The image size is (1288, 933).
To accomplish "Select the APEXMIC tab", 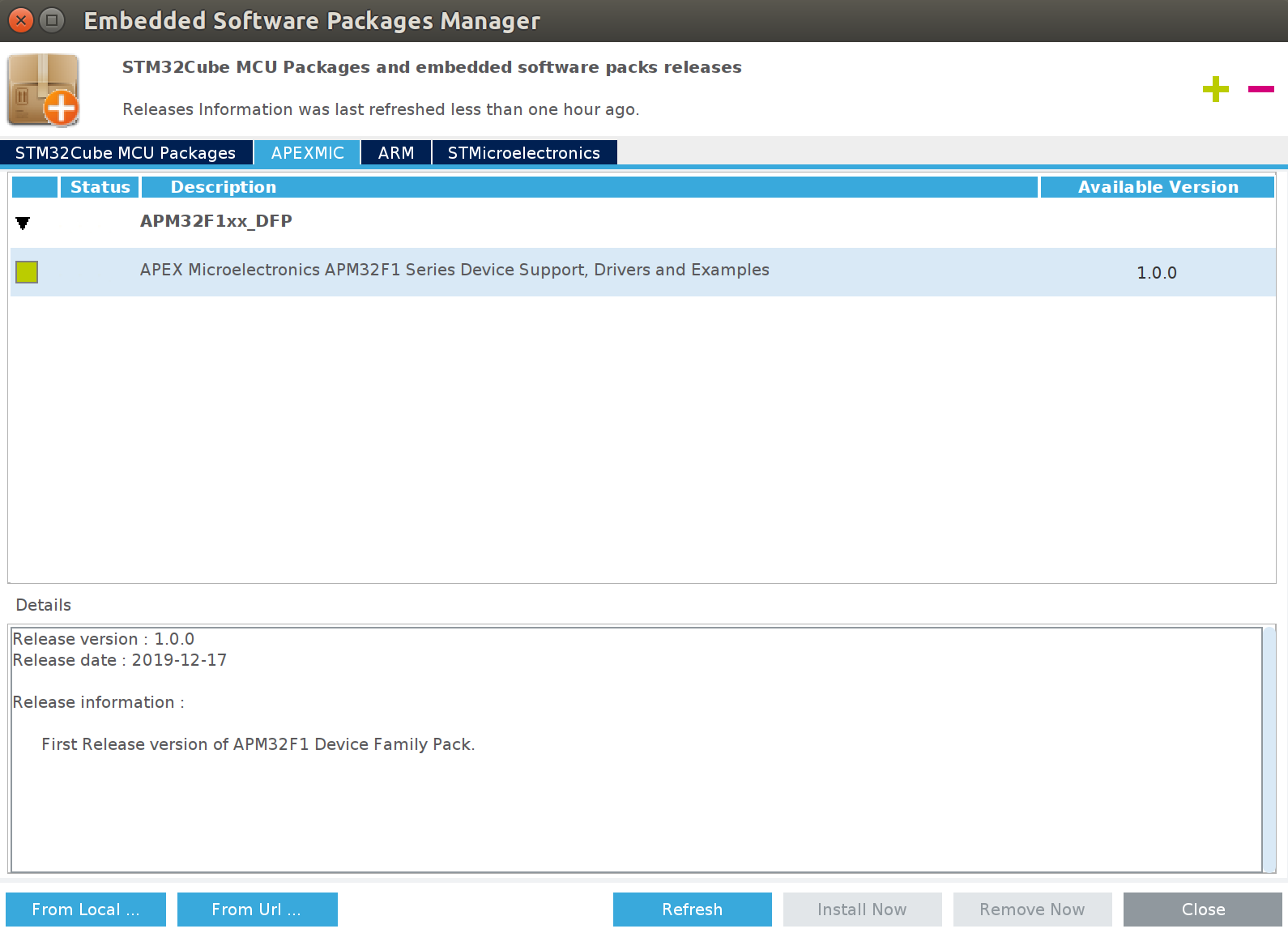I will pos(307,152).
